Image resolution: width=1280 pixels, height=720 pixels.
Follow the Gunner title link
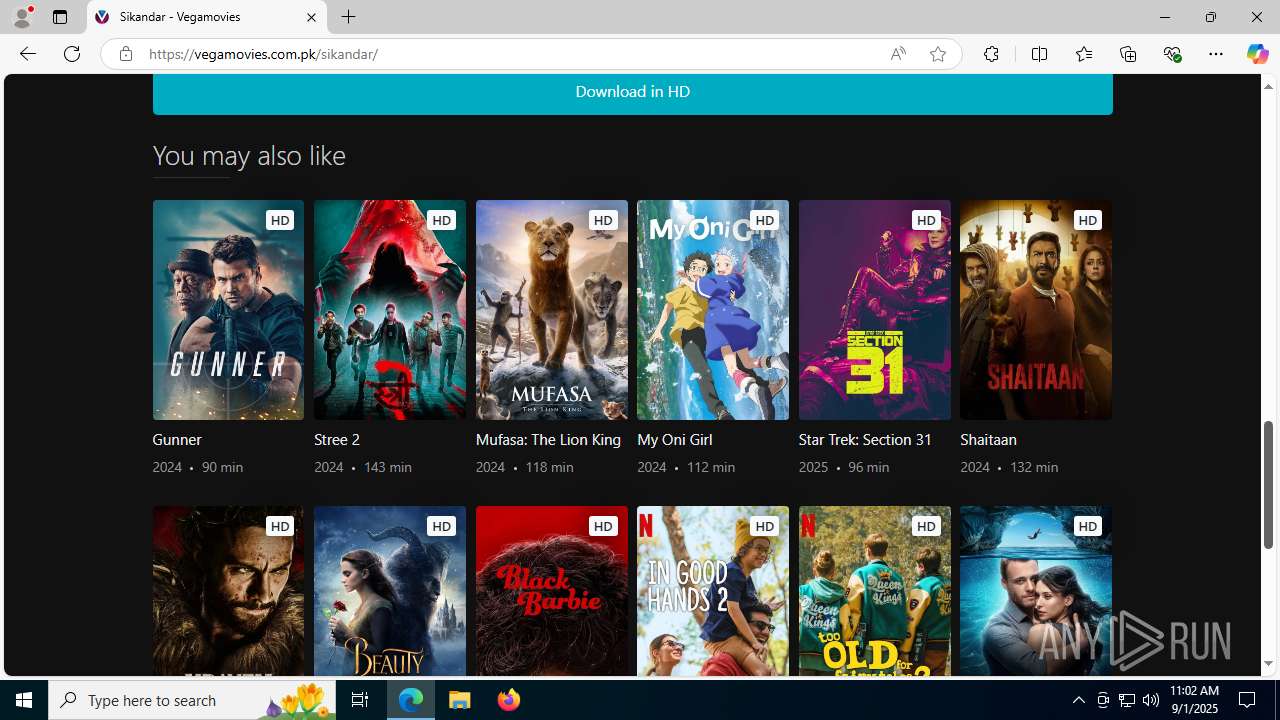177,440
